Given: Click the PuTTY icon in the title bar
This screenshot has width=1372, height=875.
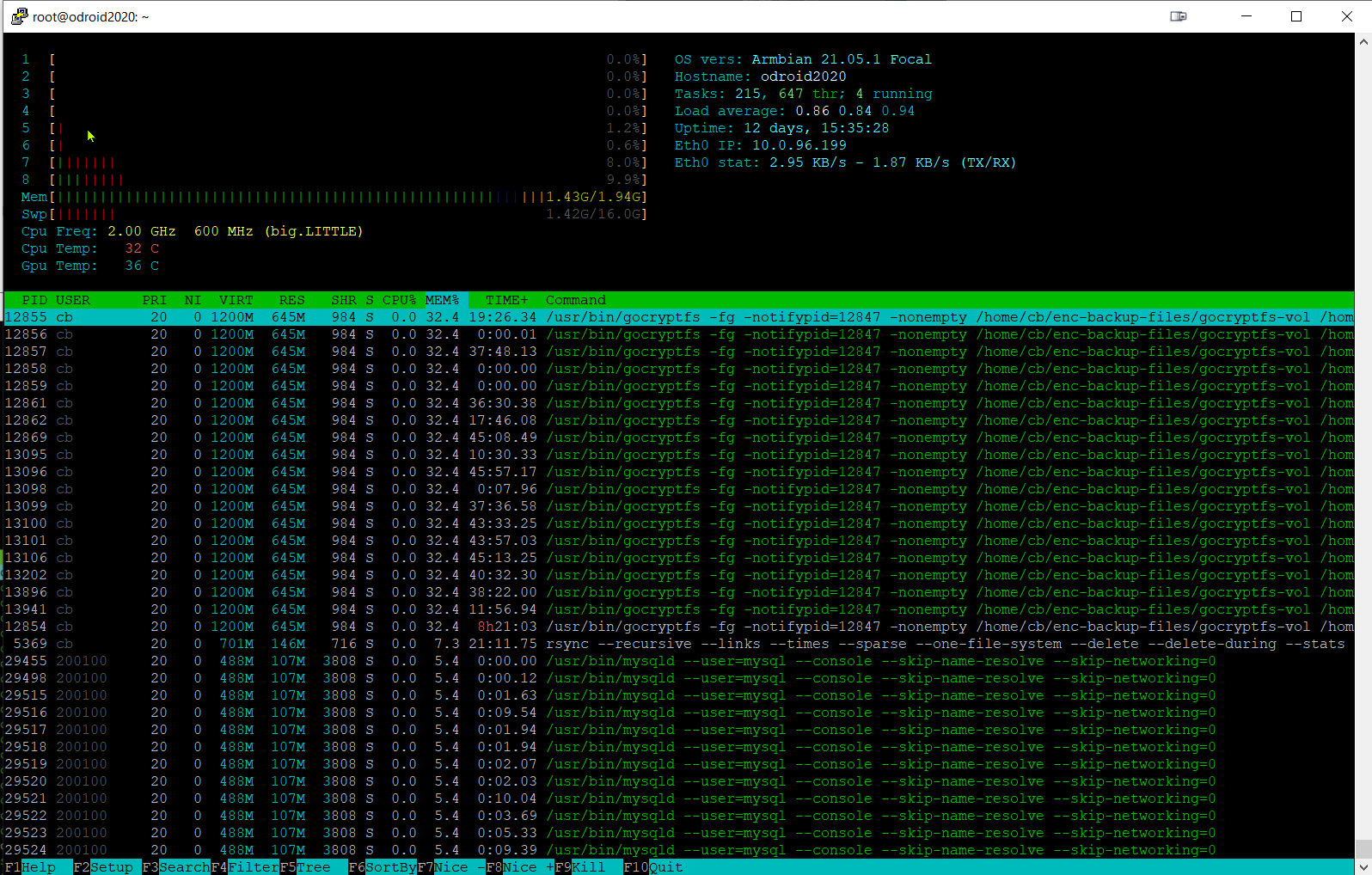Looking at the screenshot, I should [19, 16].
